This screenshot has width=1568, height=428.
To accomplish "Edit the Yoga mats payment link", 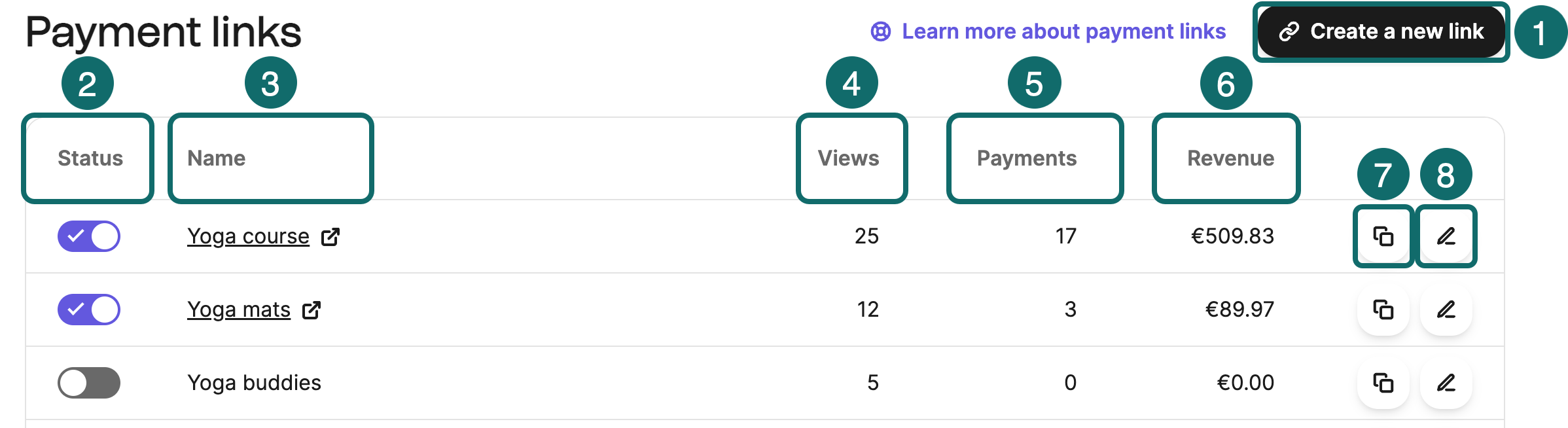I will 1446,310.
